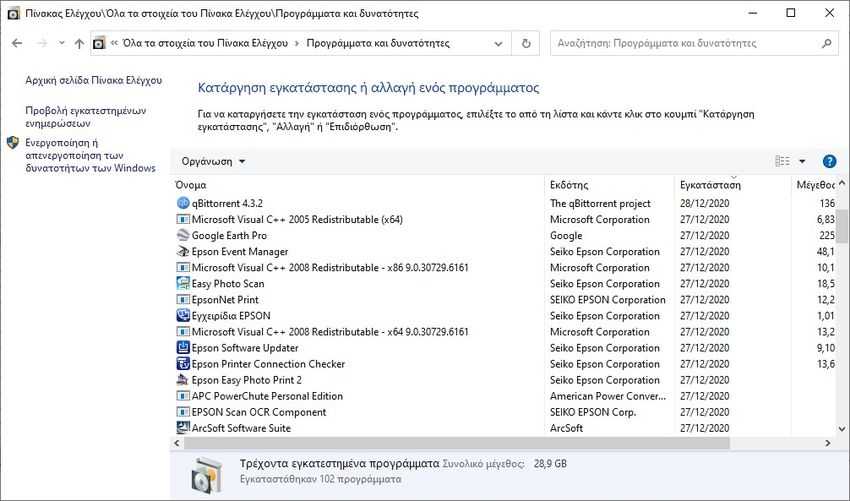Click the shield icon beside Windows features link
This screenshot has height=501, width=850.
point(13,143)
